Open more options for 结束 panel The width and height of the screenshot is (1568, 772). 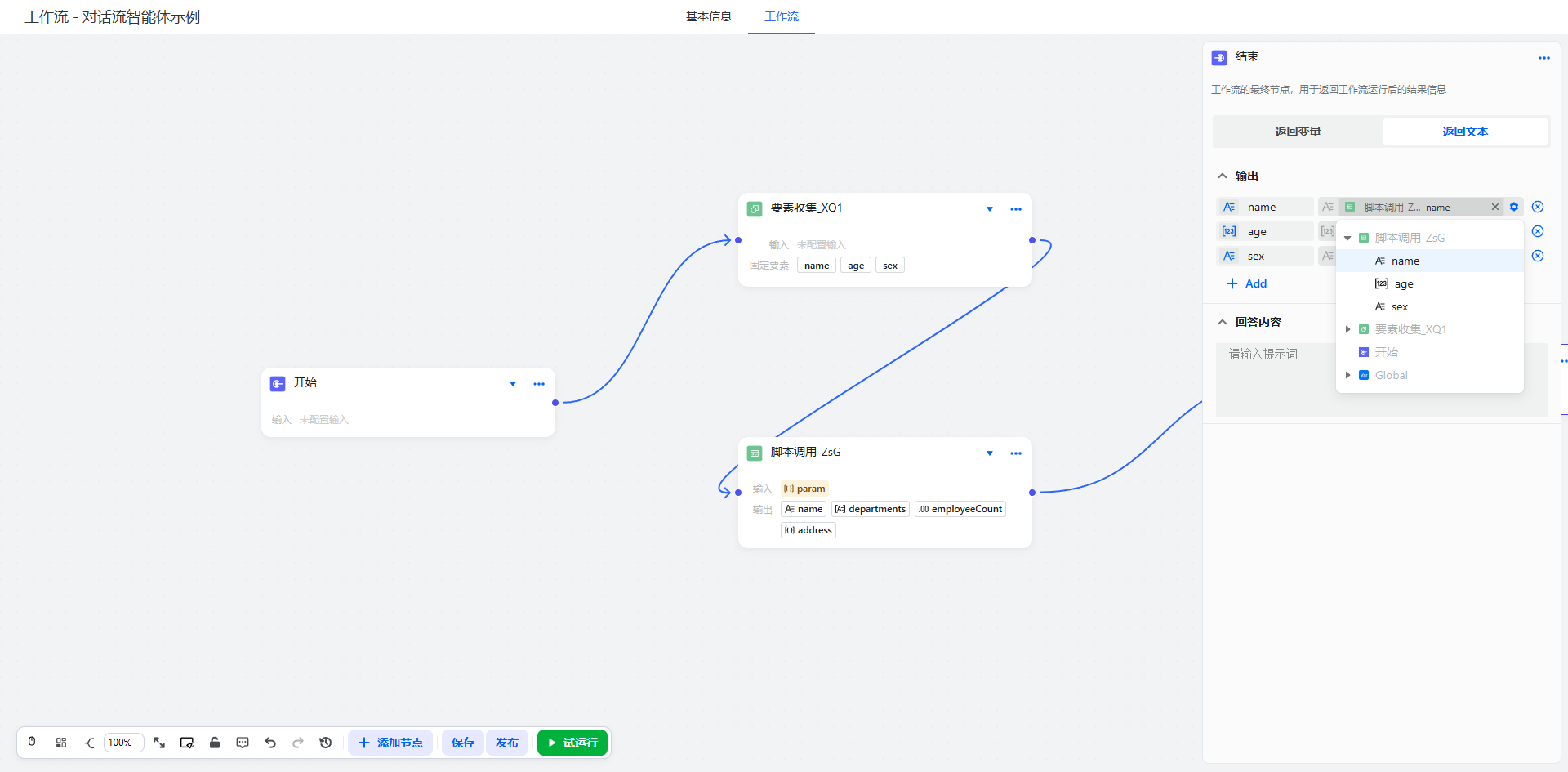1543,58
